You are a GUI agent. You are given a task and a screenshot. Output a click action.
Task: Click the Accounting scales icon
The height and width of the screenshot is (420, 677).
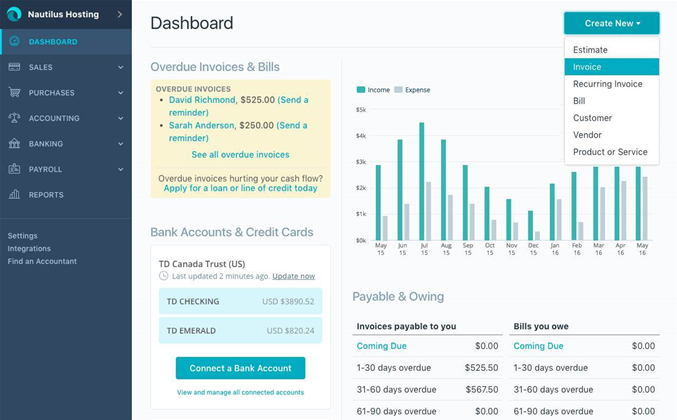14,118
